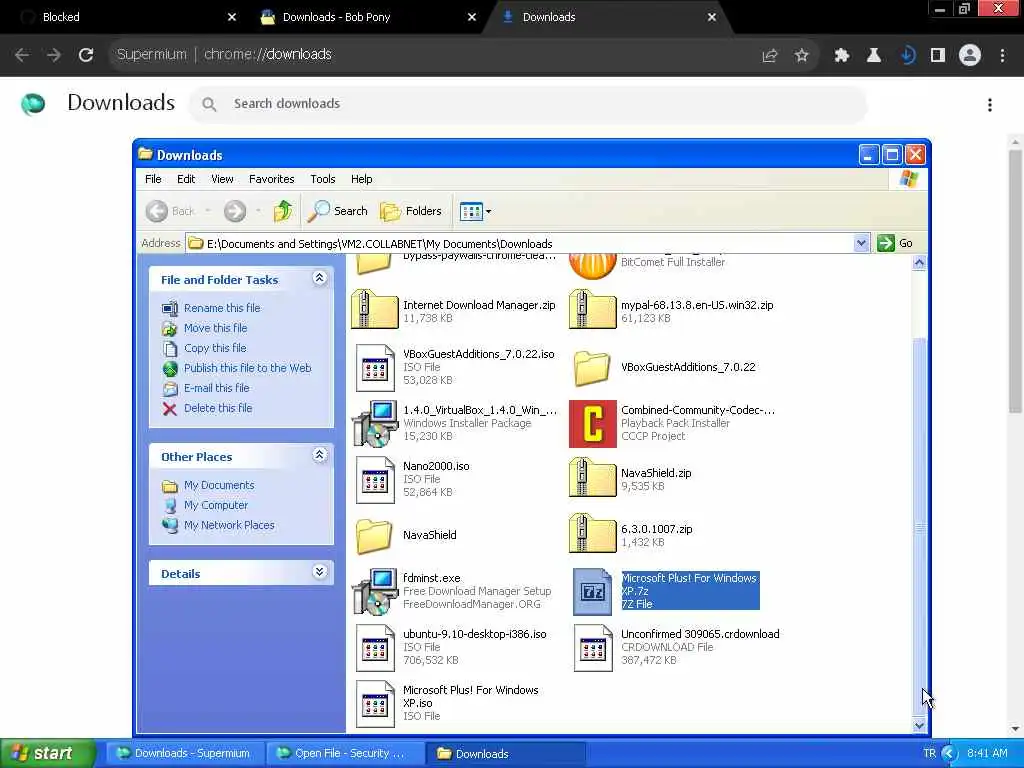Open the browser three-dot main menu

pyautogui.click(x=1002, y=56)
